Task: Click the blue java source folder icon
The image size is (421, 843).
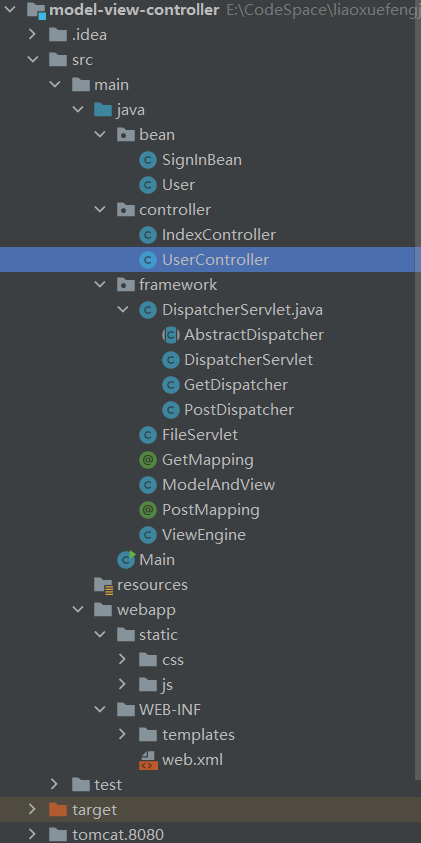Action: coord(103,110)
